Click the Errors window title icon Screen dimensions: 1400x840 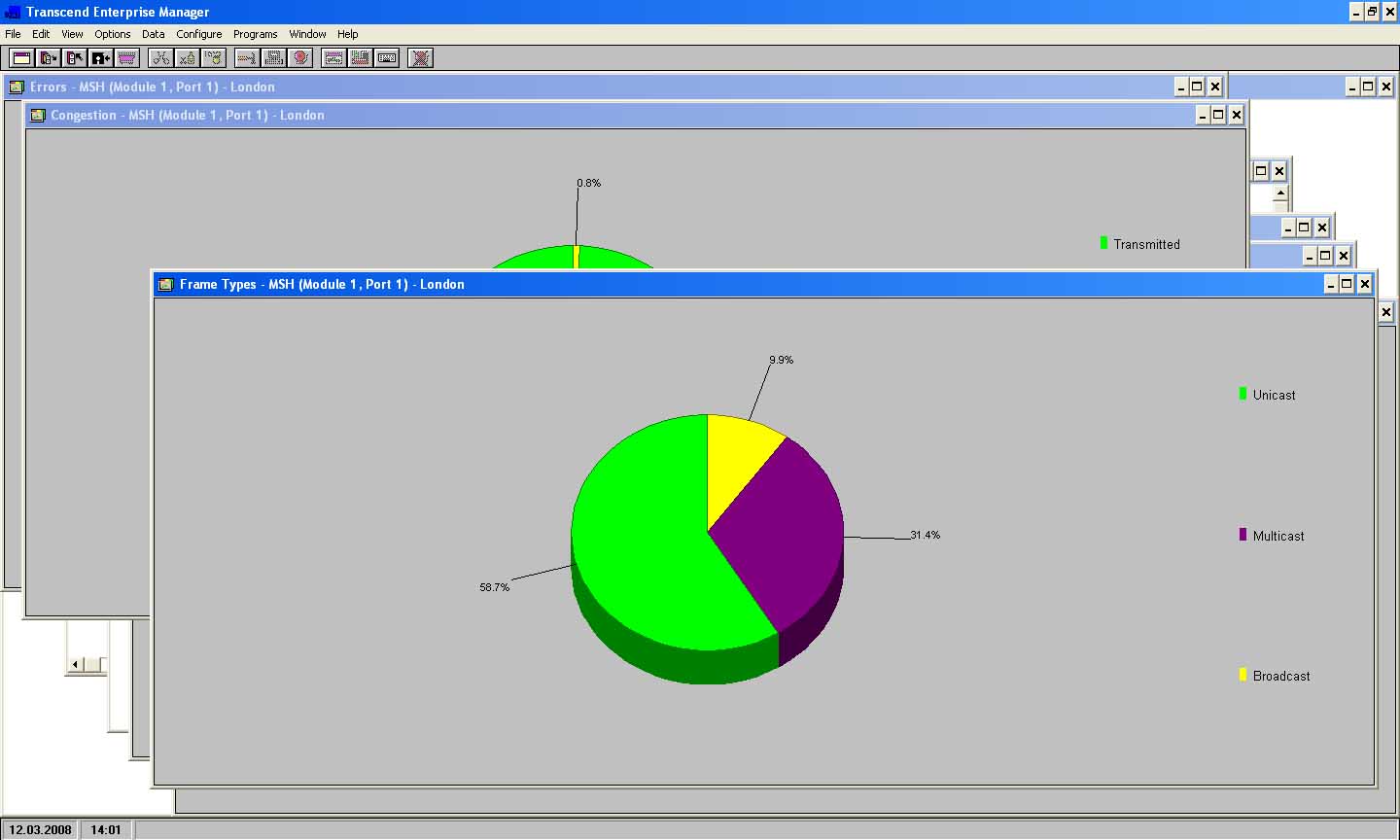17,87
